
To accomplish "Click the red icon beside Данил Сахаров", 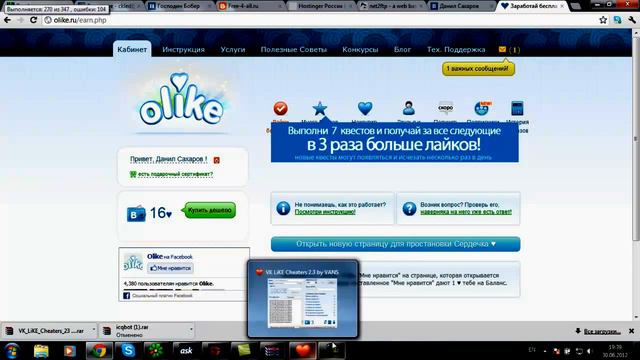I will pos(217,160).
